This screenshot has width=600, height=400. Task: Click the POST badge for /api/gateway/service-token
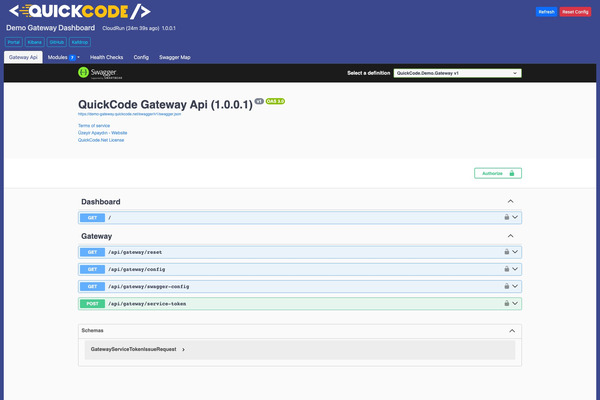pyautogui.click(x=92, y=304)
